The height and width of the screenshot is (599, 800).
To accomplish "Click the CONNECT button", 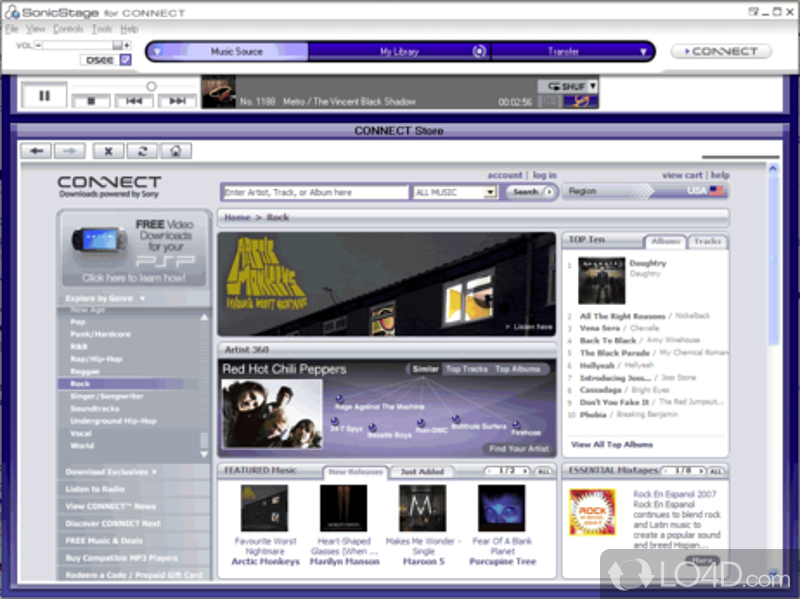I will [721, 52].
